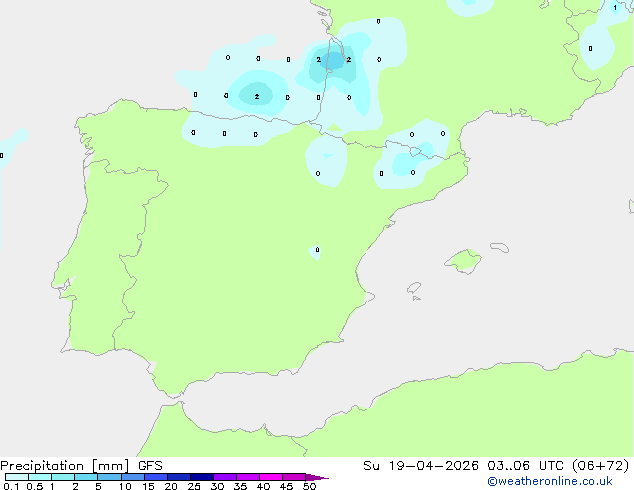Click the 'Su 19-04-2026 03..06 UTC (06+72)' timestamp
634x490 pixels.
pos(496,466)
